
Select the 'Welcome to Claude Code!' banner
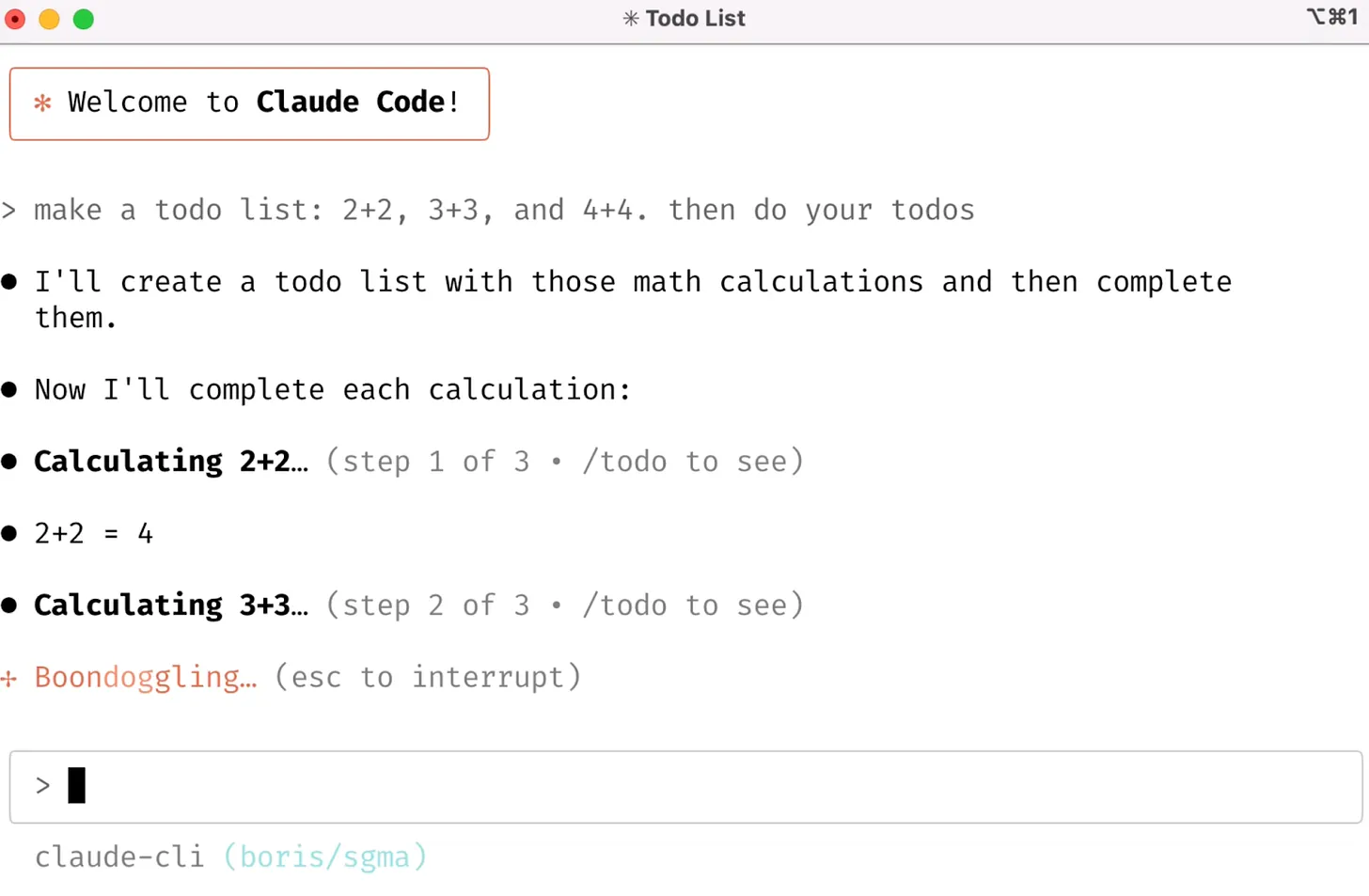point(249,103)
